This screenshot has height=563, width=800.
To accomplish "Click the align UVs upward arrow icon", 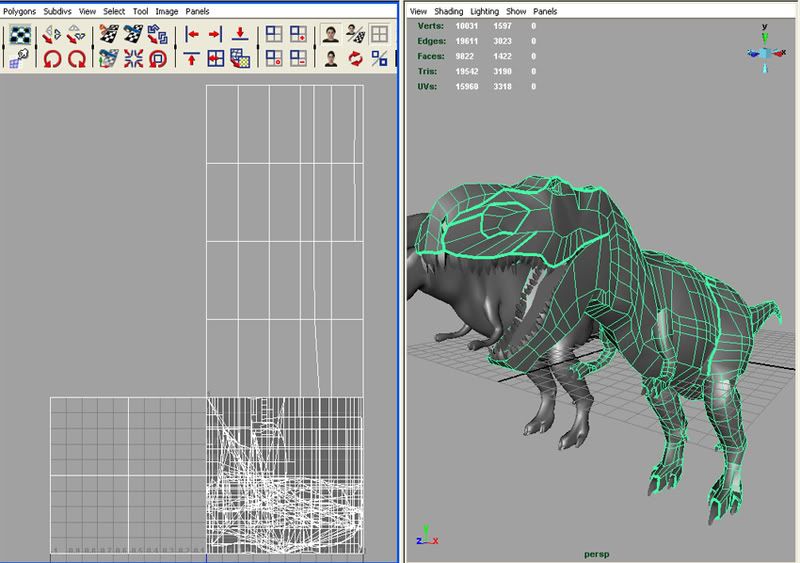I will click(x=192, y=59).
